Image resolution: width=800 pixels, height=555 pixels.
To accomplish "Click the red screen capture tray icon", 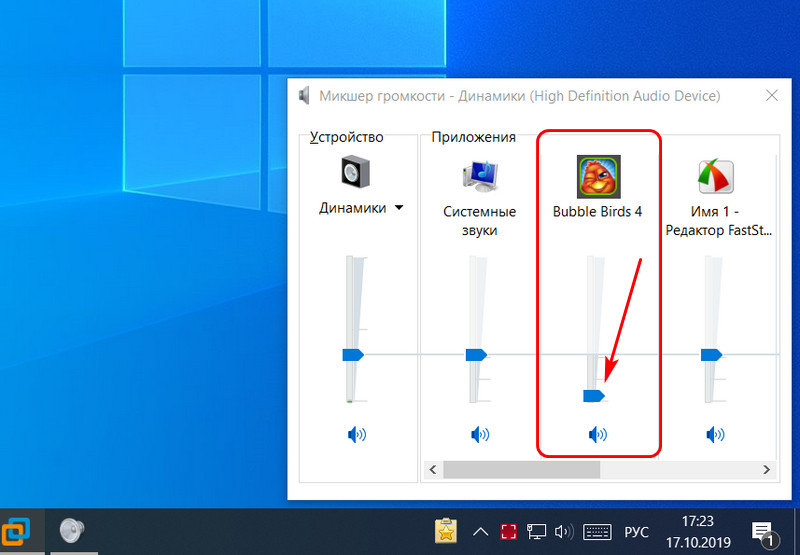I will (509, 532).
